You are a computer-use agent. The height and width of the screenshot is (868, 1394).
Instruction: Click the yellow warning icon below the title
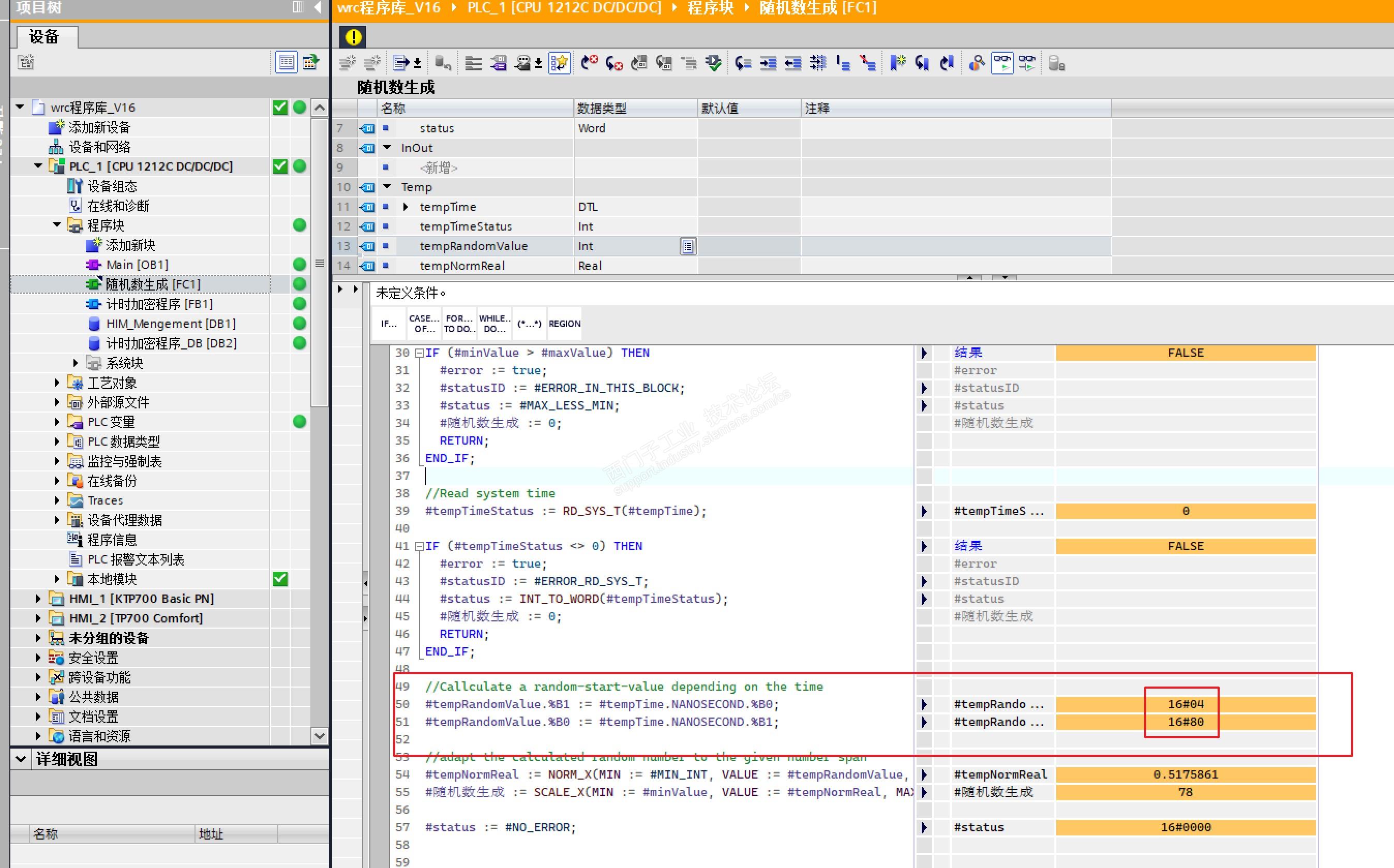click(353, 37)
